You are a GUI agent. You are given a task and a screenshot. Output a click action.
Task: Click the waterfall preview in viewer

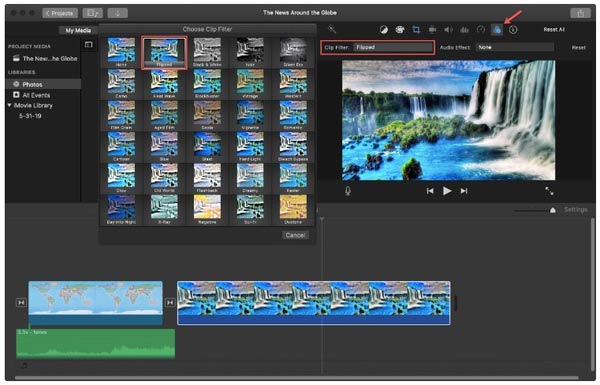[448, 120]
